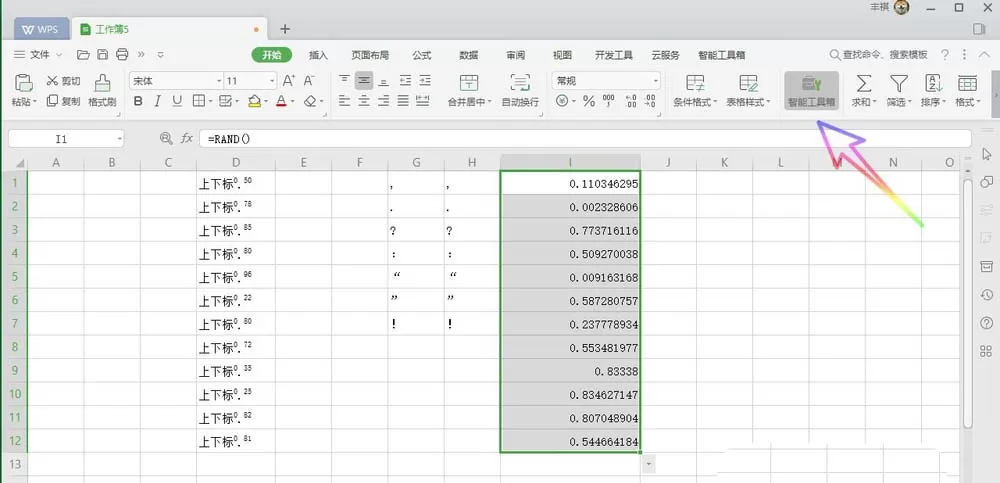Click the Merge and Center icon
Image resolution: width=1000 pixels, height=483 pixels.
(469, 83)
